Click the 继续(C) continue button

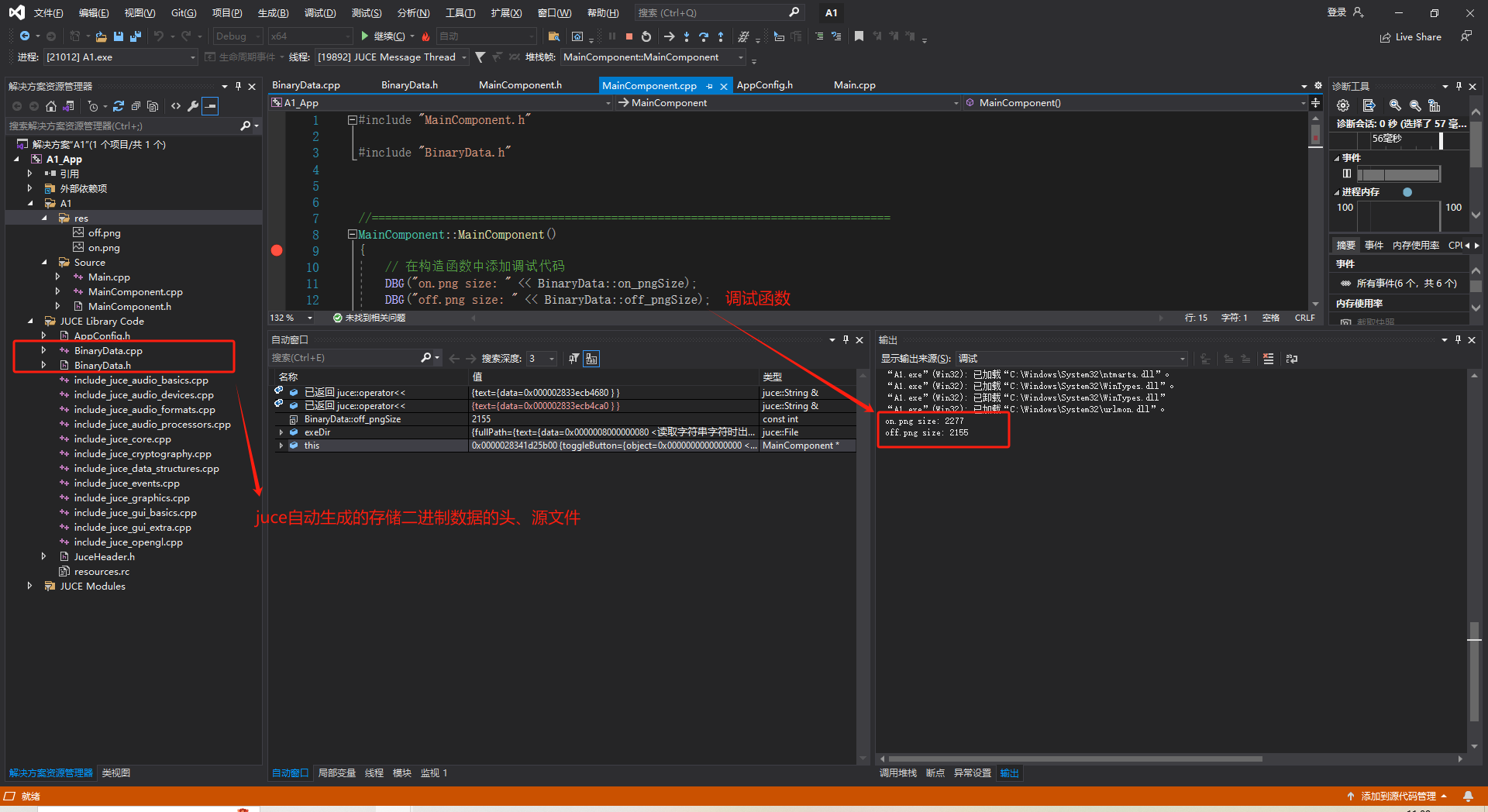pyautogui.click(x=384, y=36)
